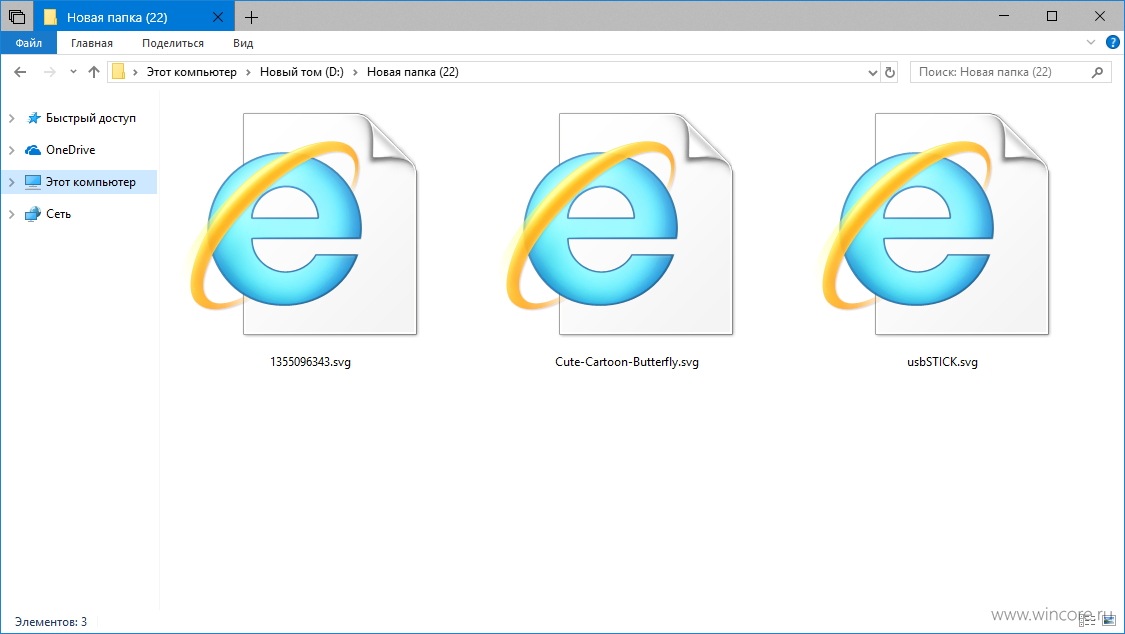The width and height of the screenshot is (1125, 634).
Task: Click the folder icon in address bar
Action: click(118, 72)
